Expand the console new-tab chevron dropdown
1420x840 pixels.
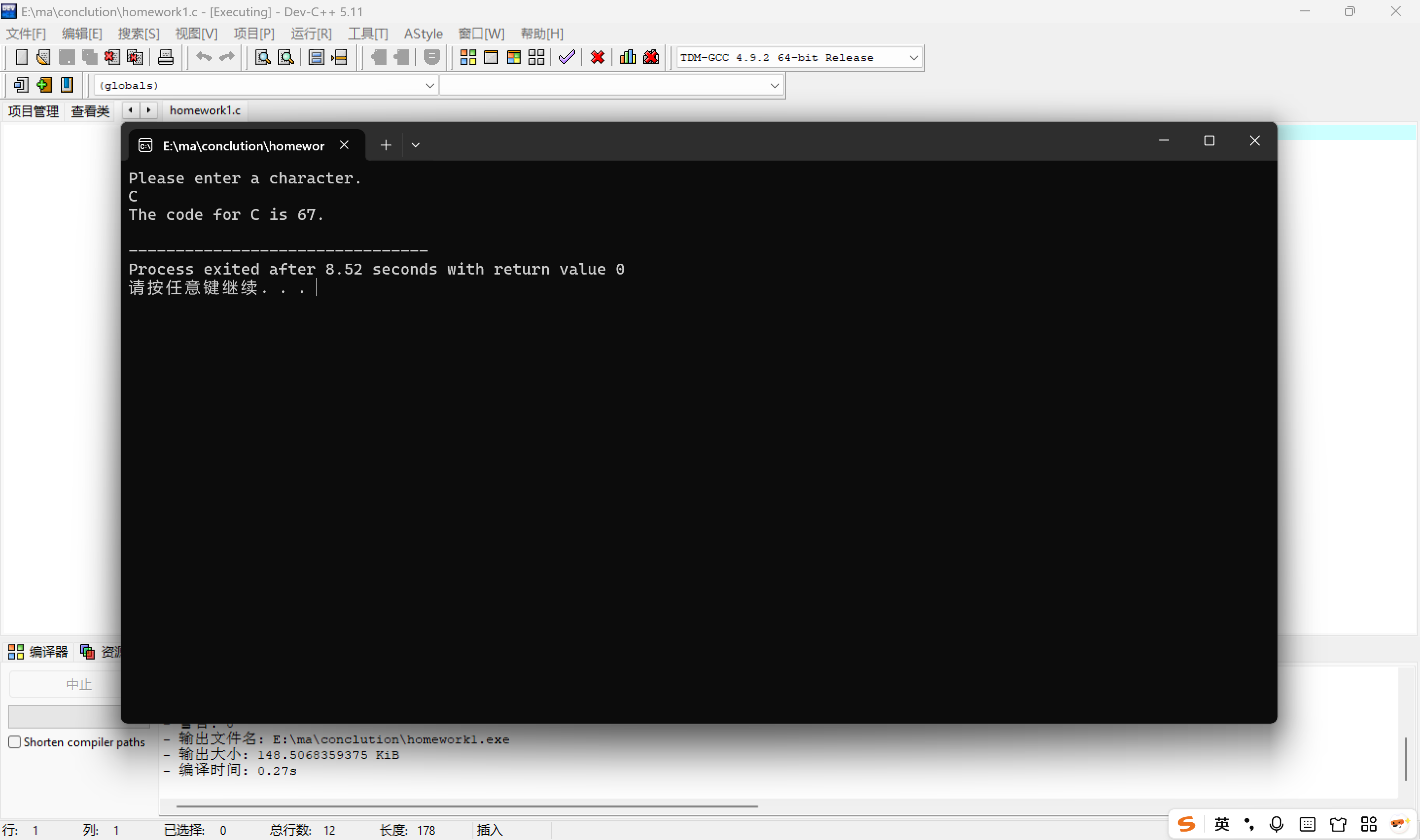point(416,145)
